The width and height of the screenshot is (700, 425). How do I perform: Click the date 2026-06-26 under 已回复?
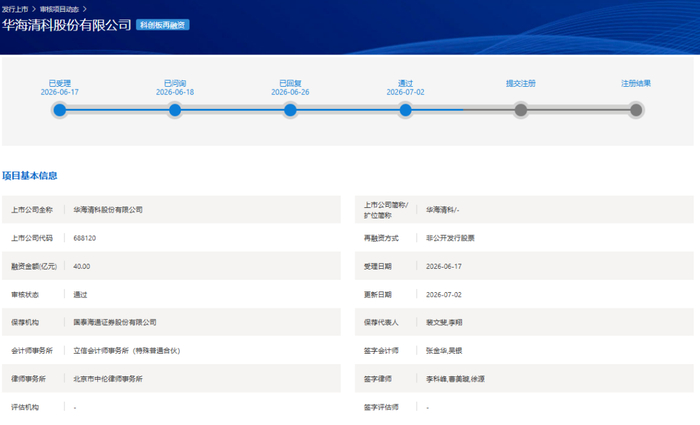coord(290,92)
